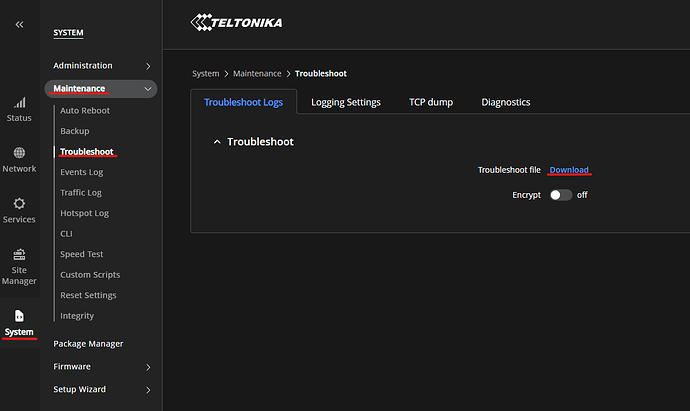Select the System file icon
Screen dimensions: 690x411
pyautogui.click(x=19, y=316)
